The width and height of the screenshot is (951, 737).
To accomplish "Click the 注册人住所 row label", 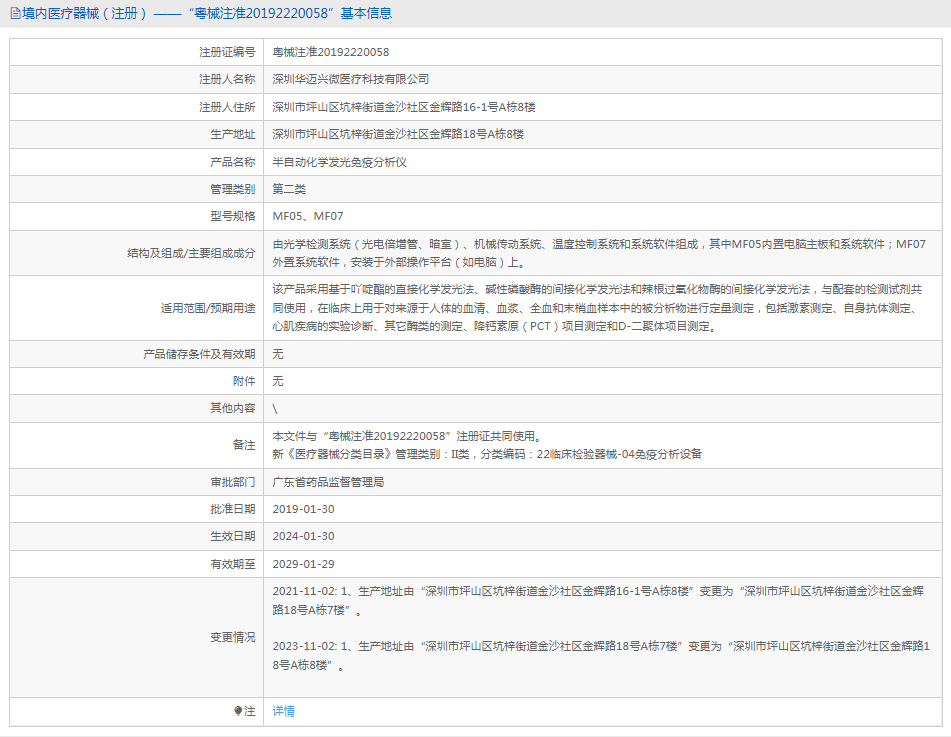I will [227, 107].
